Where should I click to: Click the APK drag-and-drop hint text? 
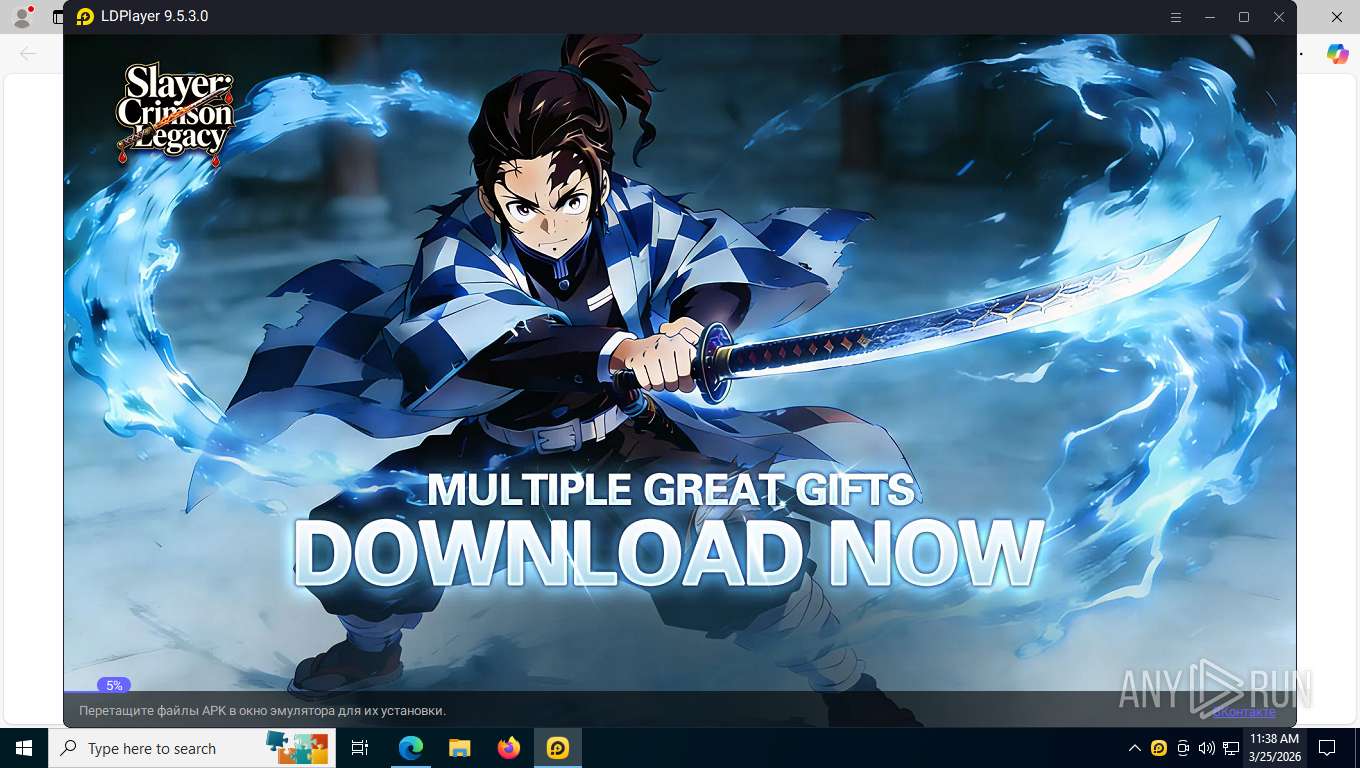[262, 711]
